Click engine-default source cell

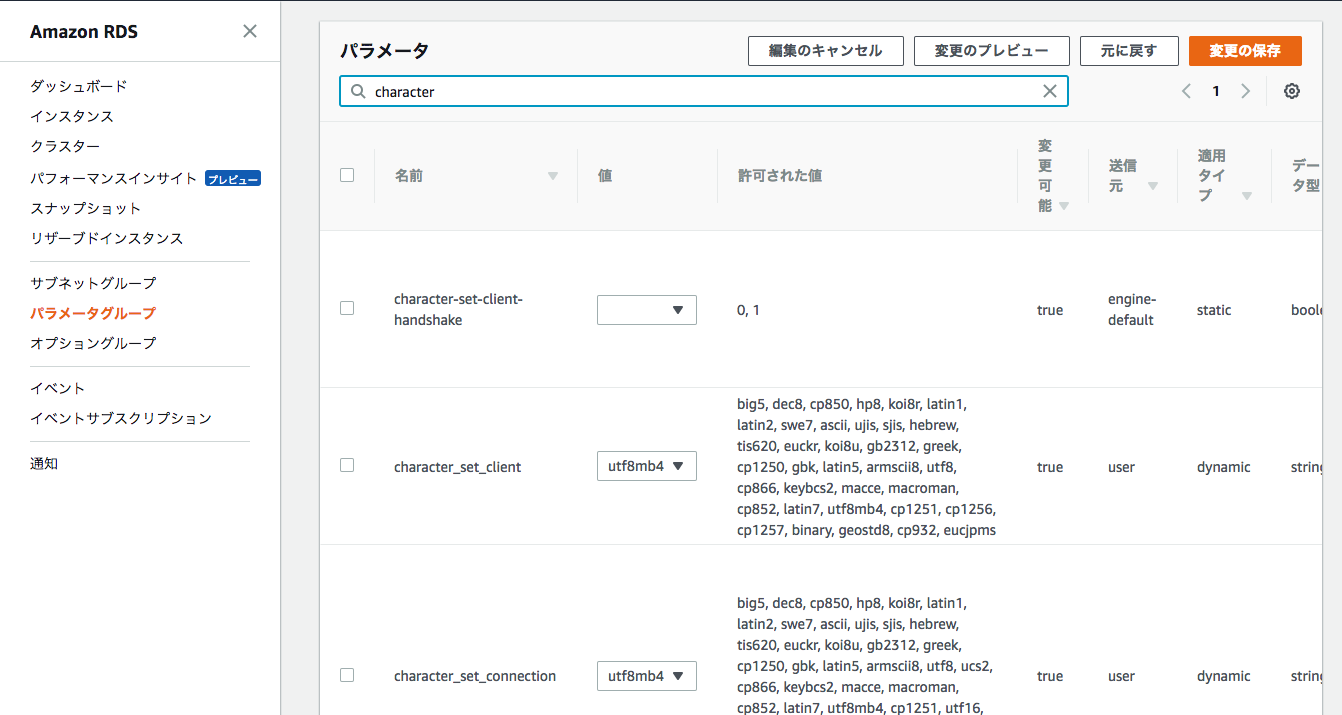coord(1131,310)
